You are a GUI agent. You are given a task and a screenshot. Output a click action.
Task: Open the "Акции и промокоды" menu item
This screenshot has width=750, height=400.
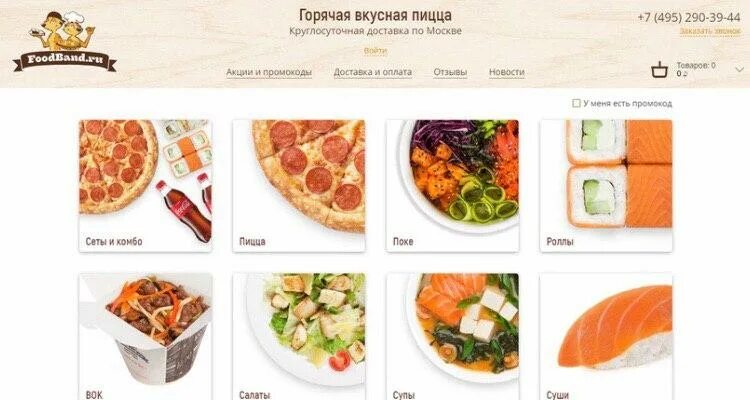[x=269, y=72]
